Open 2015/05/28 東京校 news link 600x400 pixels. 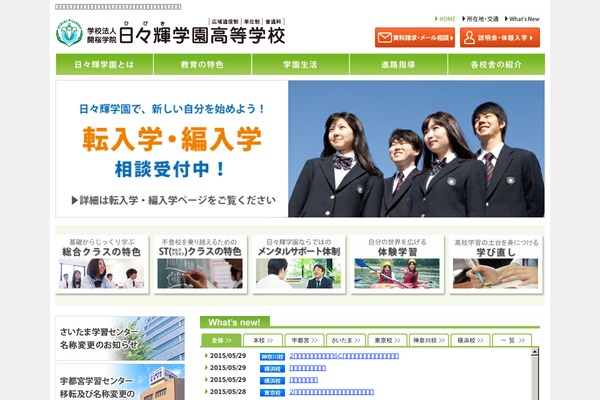click(331, 392)
